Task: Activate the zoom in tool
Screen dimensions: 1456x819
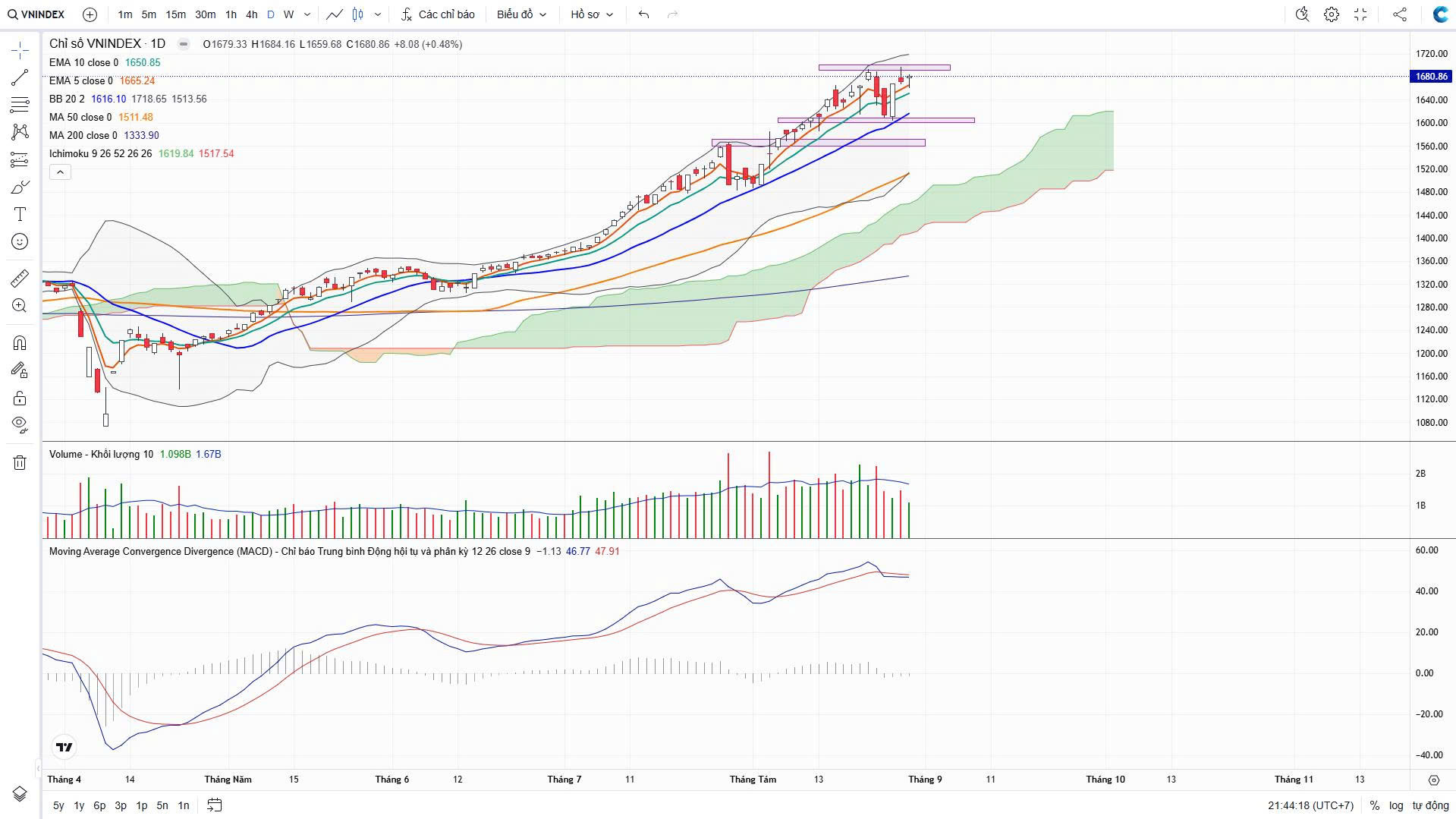Action: tap(20, 306)
